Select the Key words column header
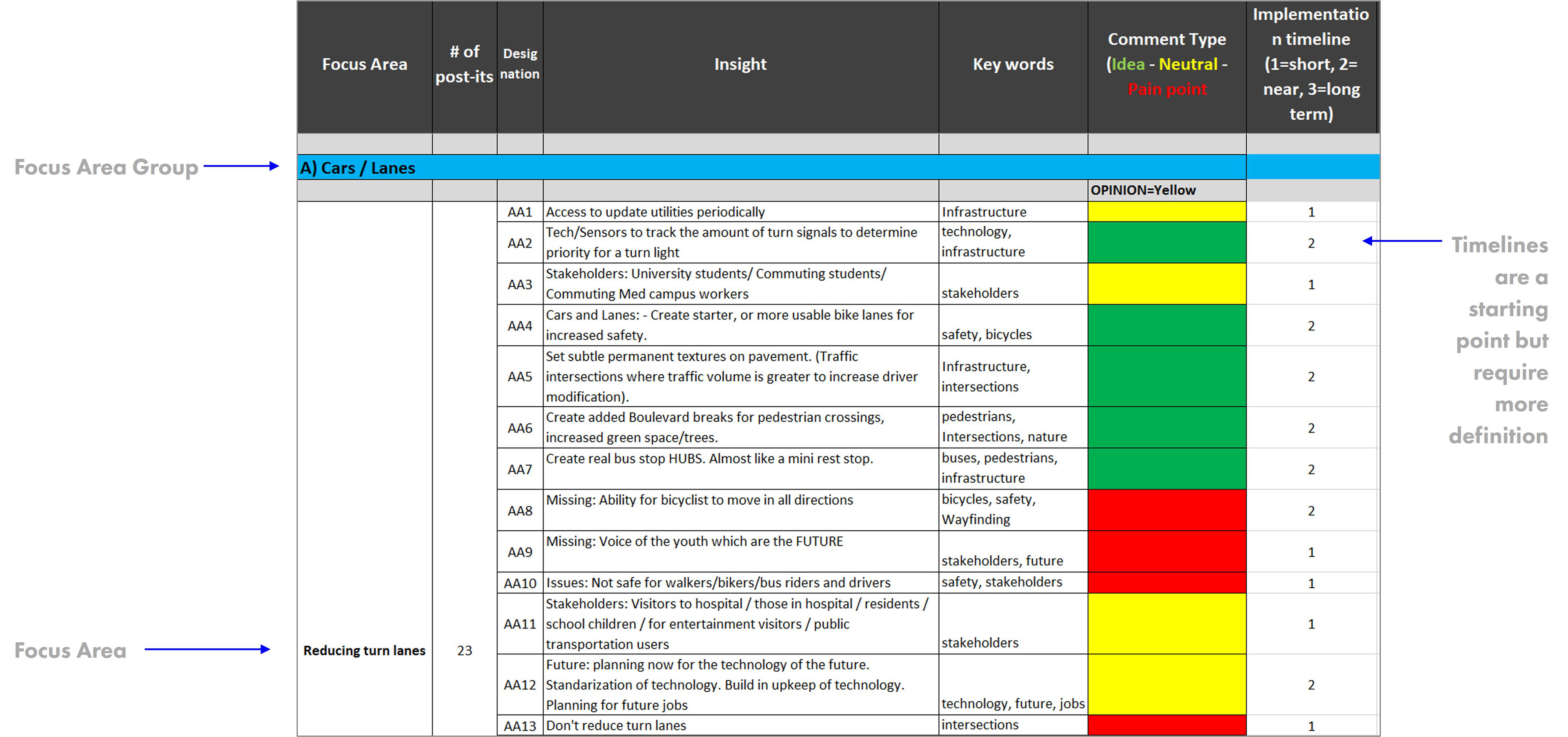The image size is (1568, 737). coord(1012,65)
